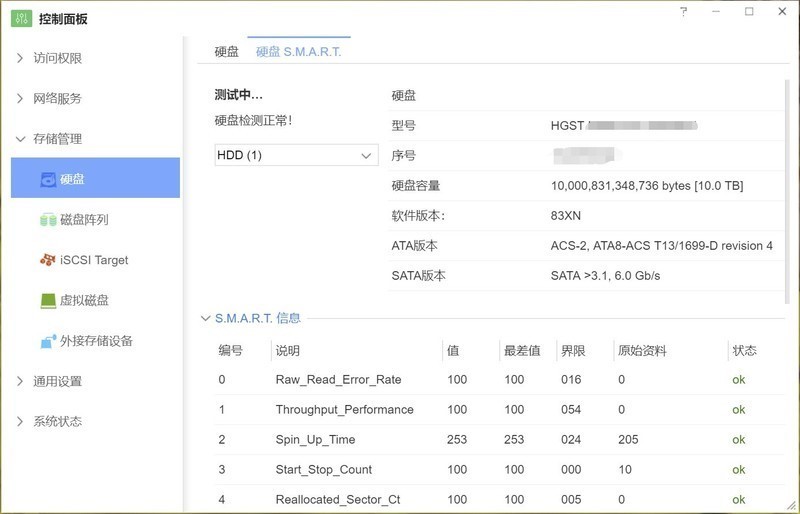Click the threshold 005 of Reallocated_Sector_Ct
Viewport: 800px width, 514px height.
click(571, 499)
